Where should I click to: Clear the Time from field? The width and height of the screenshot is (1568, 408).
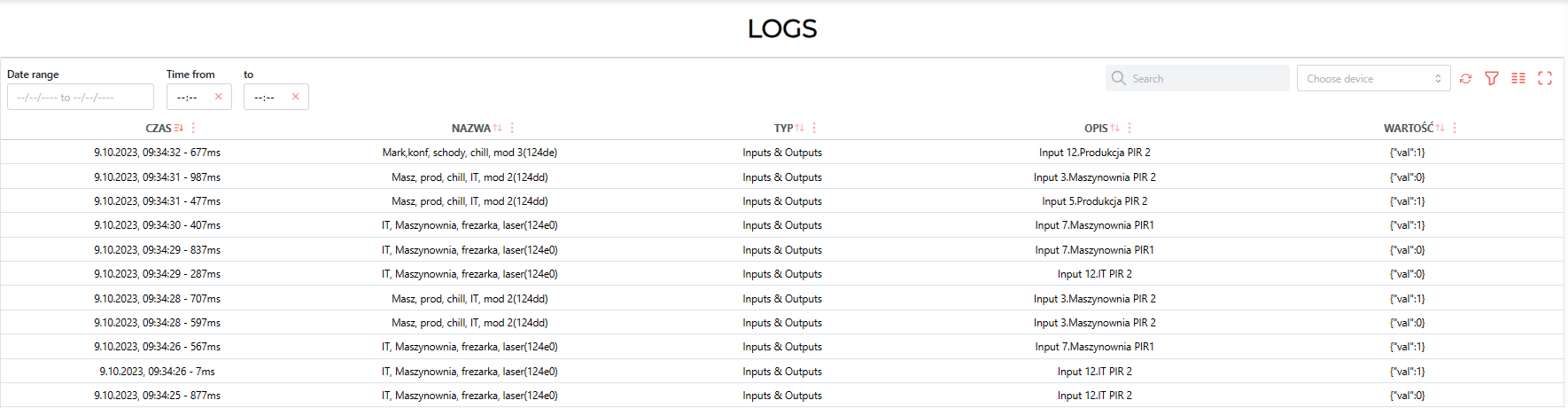219,97
